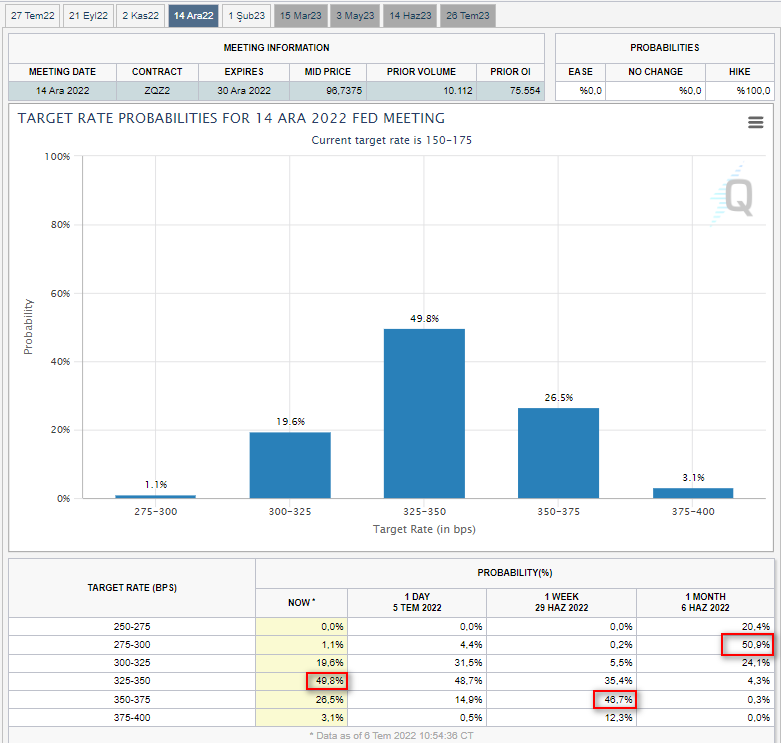Click the 350-375 row label in table

pyautogui.click(x=132, y=700)
